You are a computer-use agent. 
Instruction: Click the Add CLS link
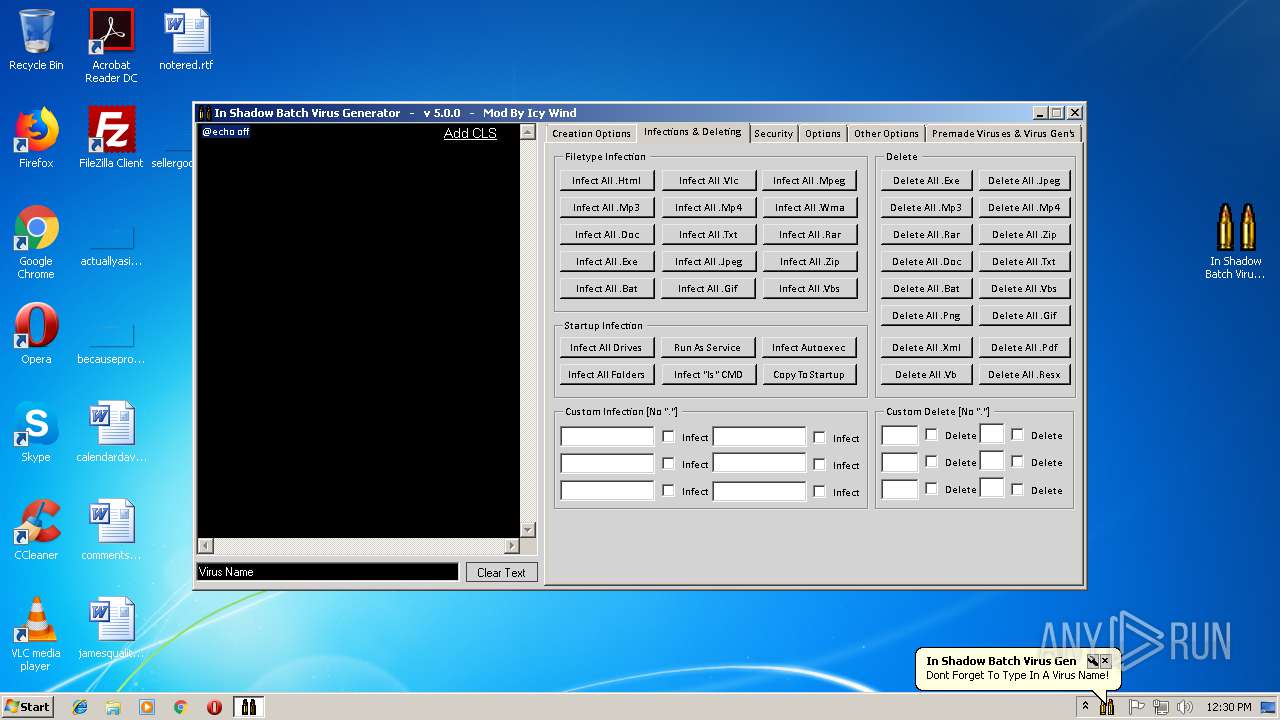[x=470, y=133]
